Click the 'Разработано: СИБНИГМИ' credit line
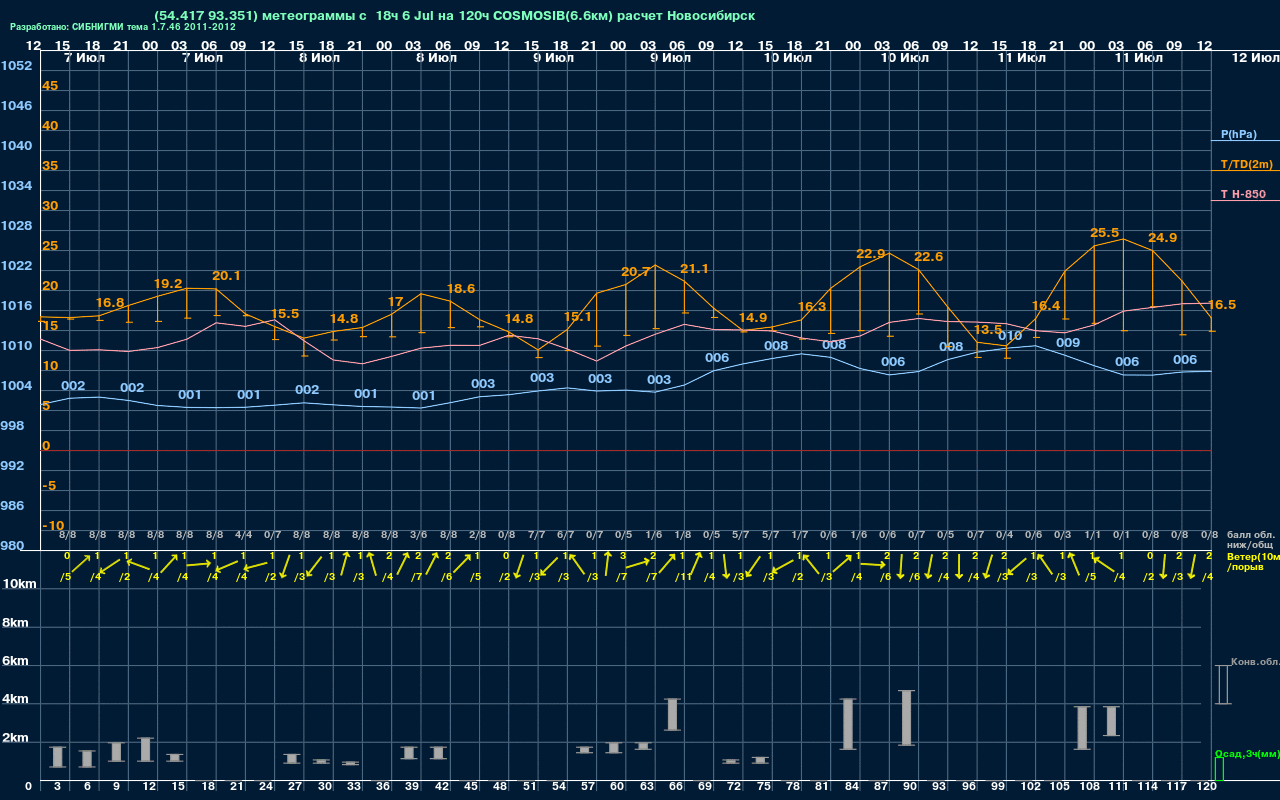Screen dimensions: 1280x800 (123, 27)
